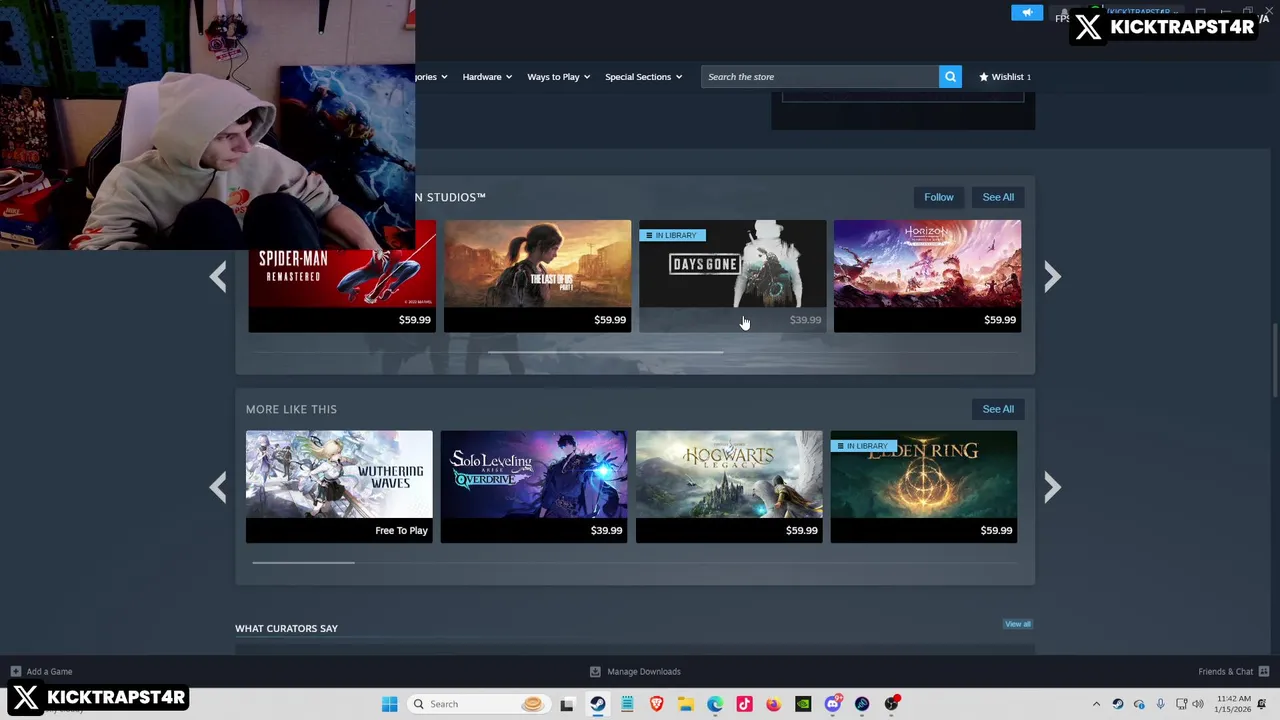Open The Last of Us Part I game card

(537, 276)
